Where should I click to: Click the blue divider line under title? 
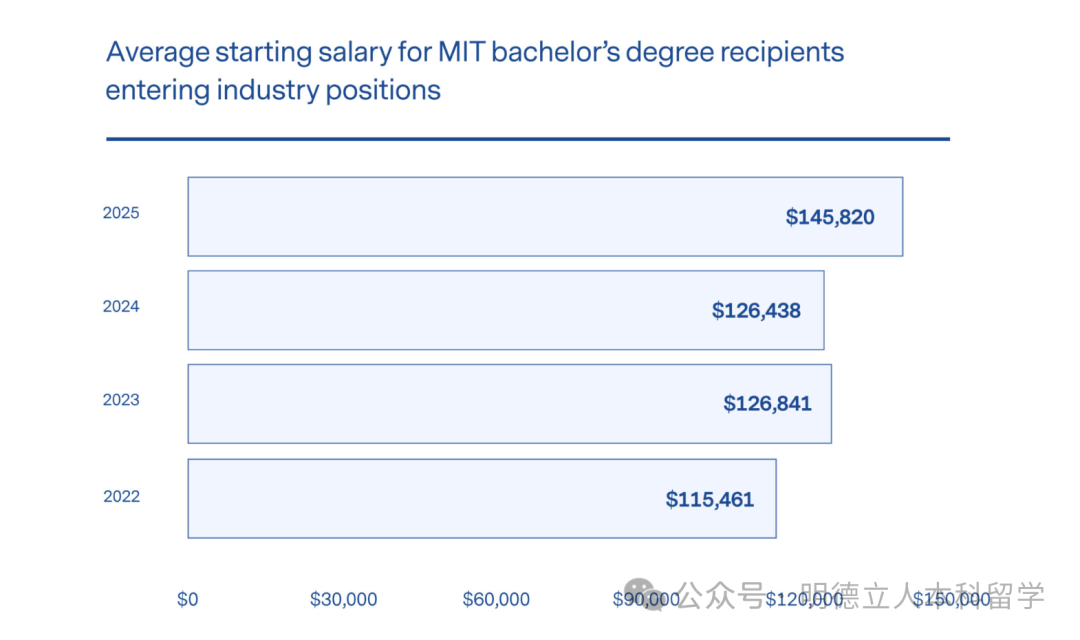point(527,139)
